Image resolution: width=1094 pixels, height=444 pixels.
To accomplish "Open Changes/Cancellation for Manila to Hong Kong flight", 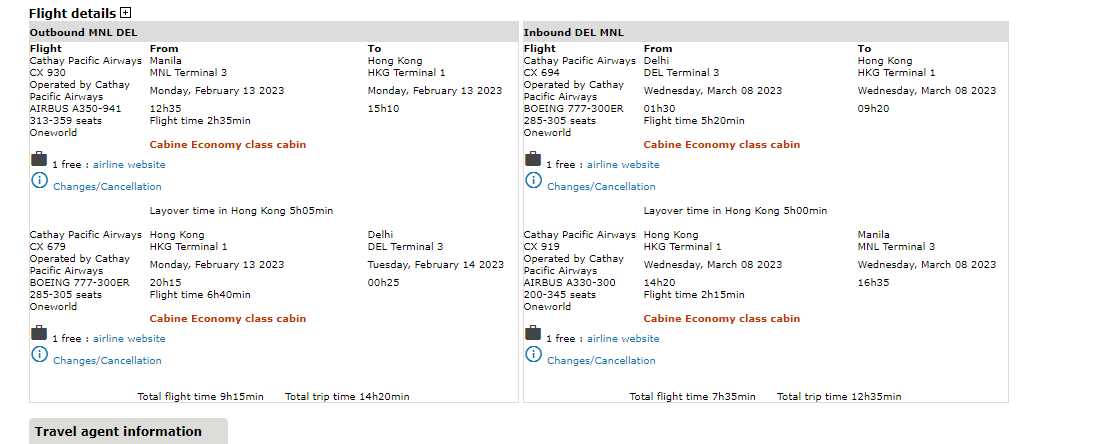I will pos(107,187).
